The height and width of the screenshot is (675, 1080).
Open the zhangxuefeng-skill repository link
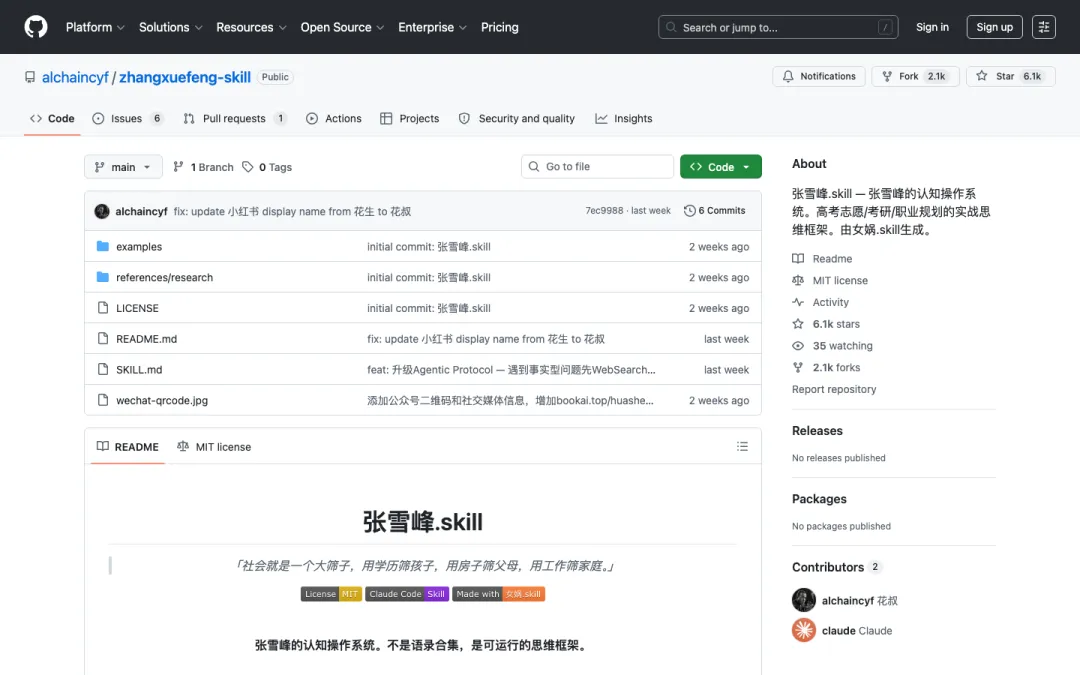point(185,77)
